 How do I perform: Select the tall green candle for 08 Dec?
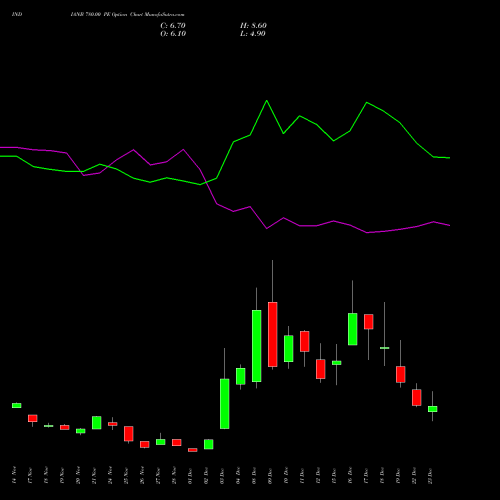pos(257,346)
